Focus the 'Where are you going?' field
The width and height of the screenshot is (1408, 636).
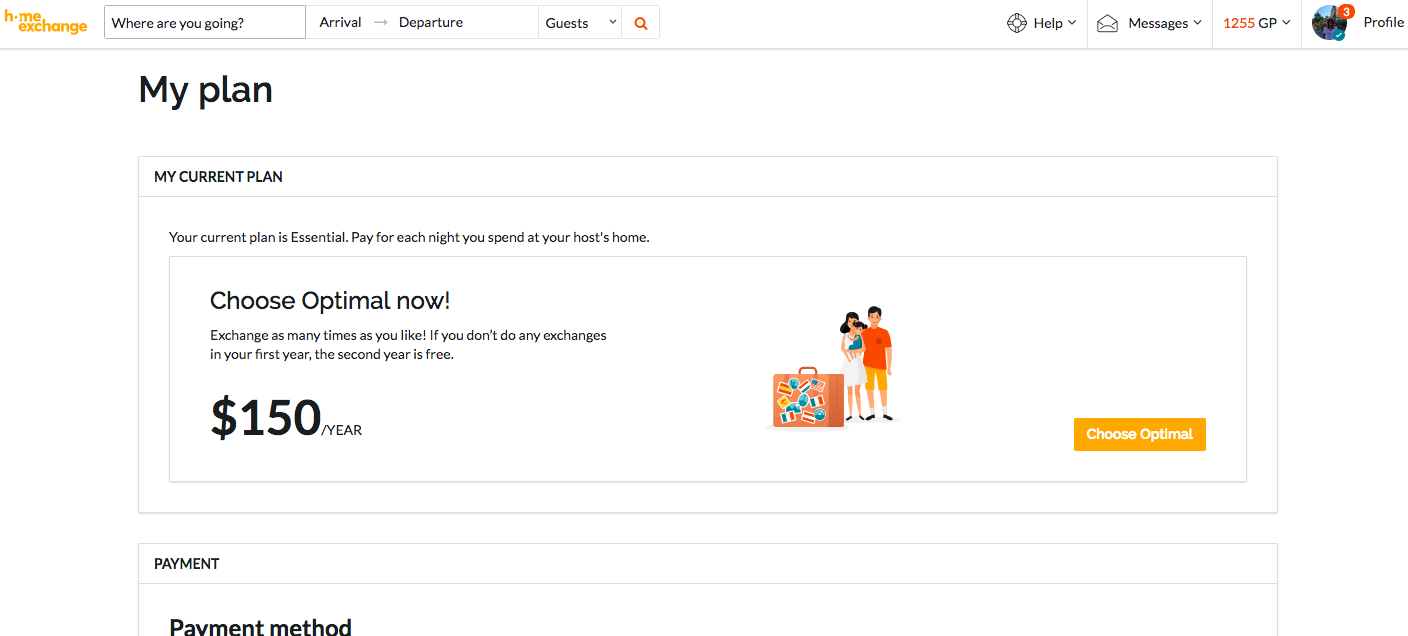coord(205,23)
